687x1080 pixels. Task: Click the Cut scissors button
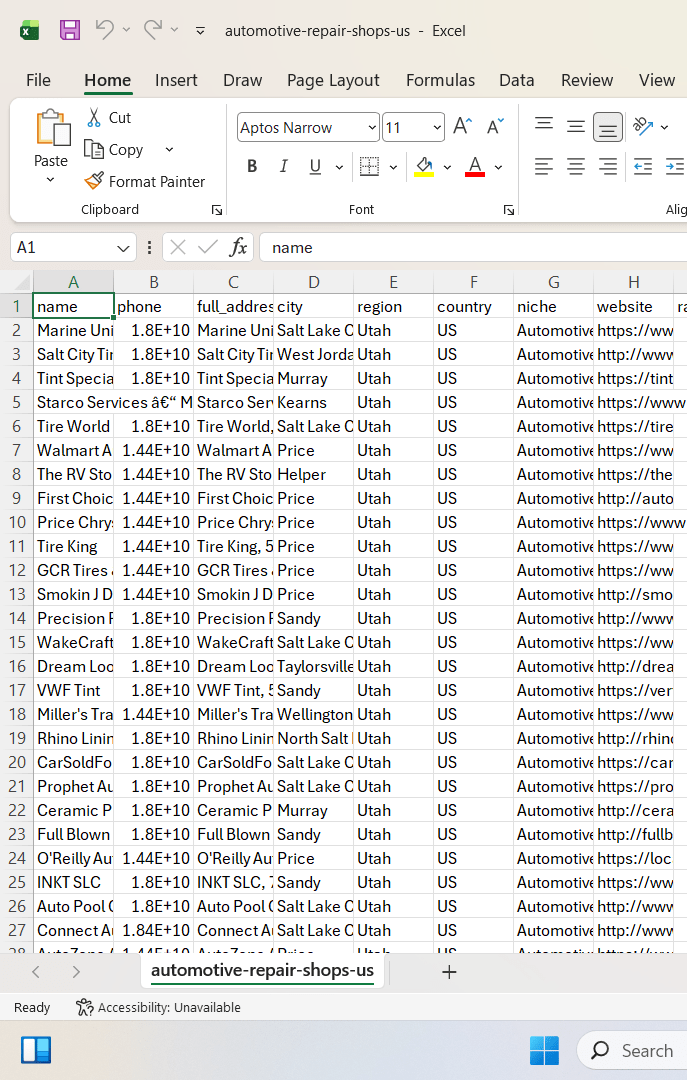[x=109, y=118]
